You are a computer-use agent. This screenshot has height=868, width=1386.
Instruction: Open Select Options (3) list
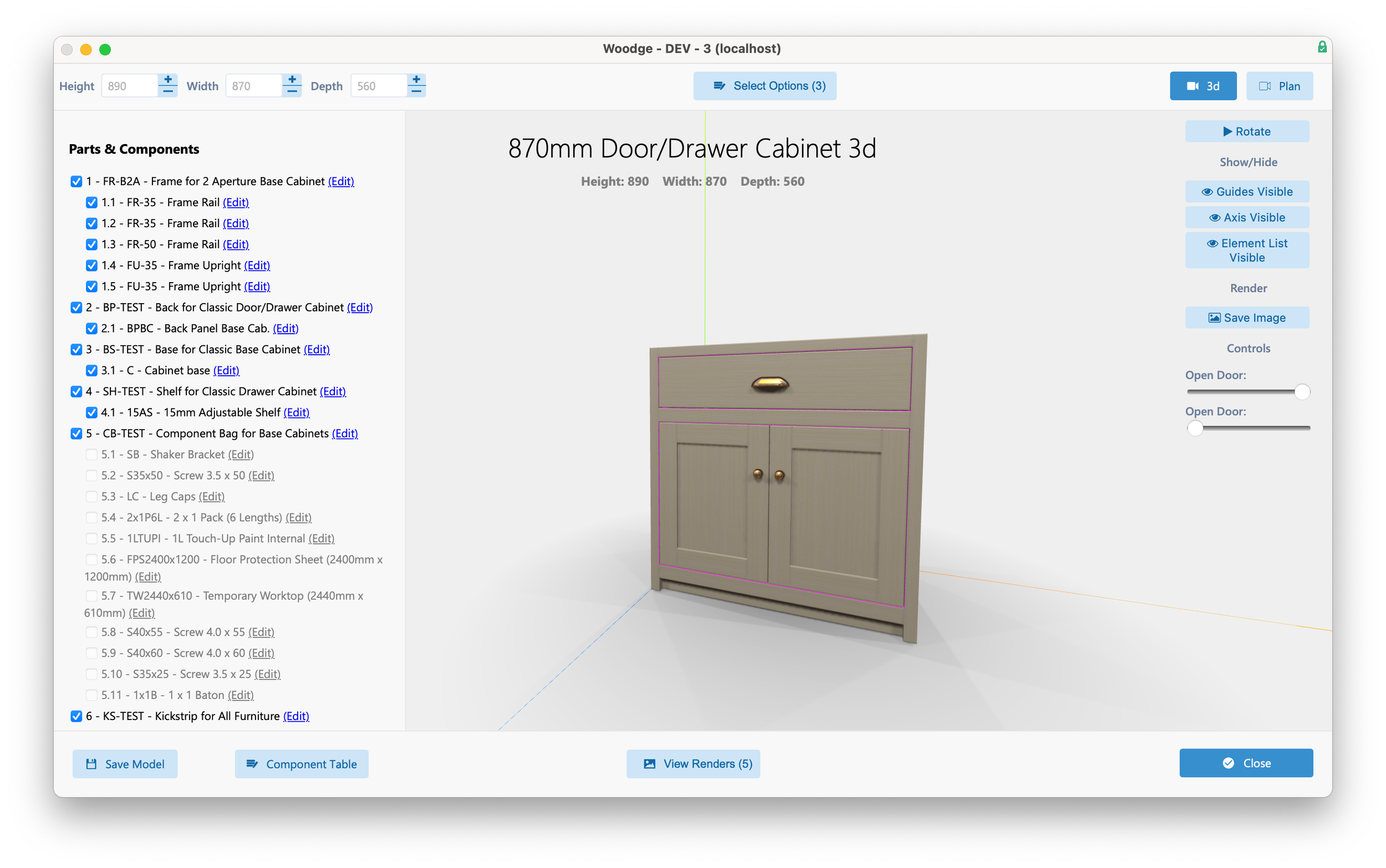click(764, 86)
